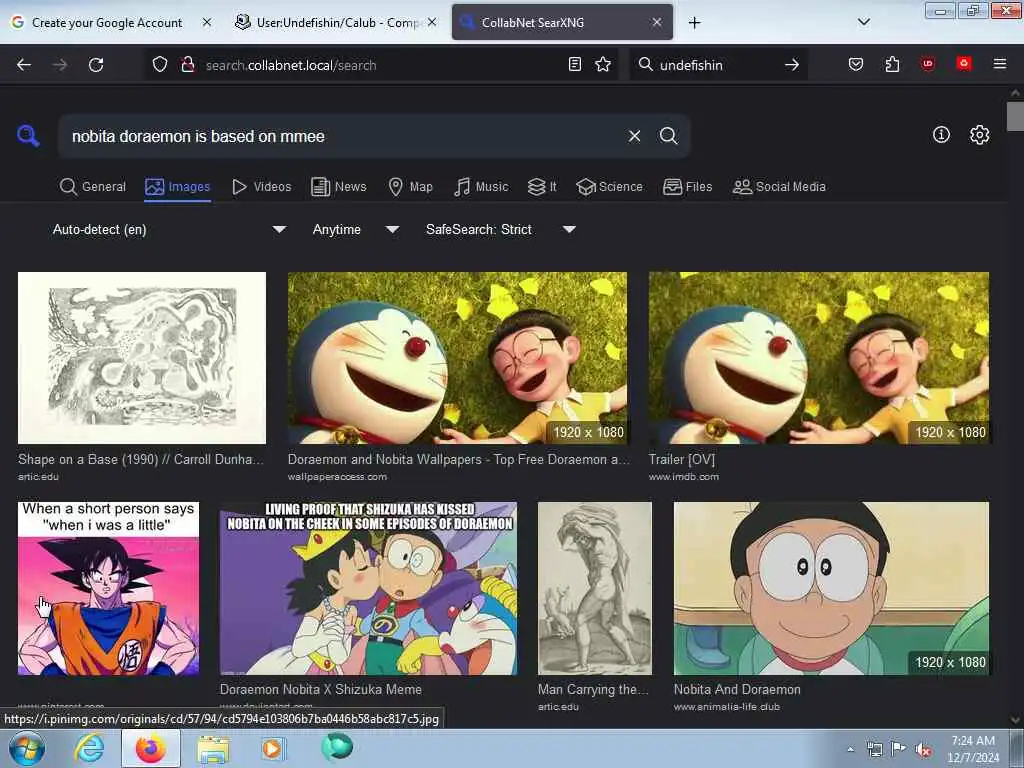Open the uBlock Origin extension icon
Screen dimensions: 1024x768
point(927,64)
